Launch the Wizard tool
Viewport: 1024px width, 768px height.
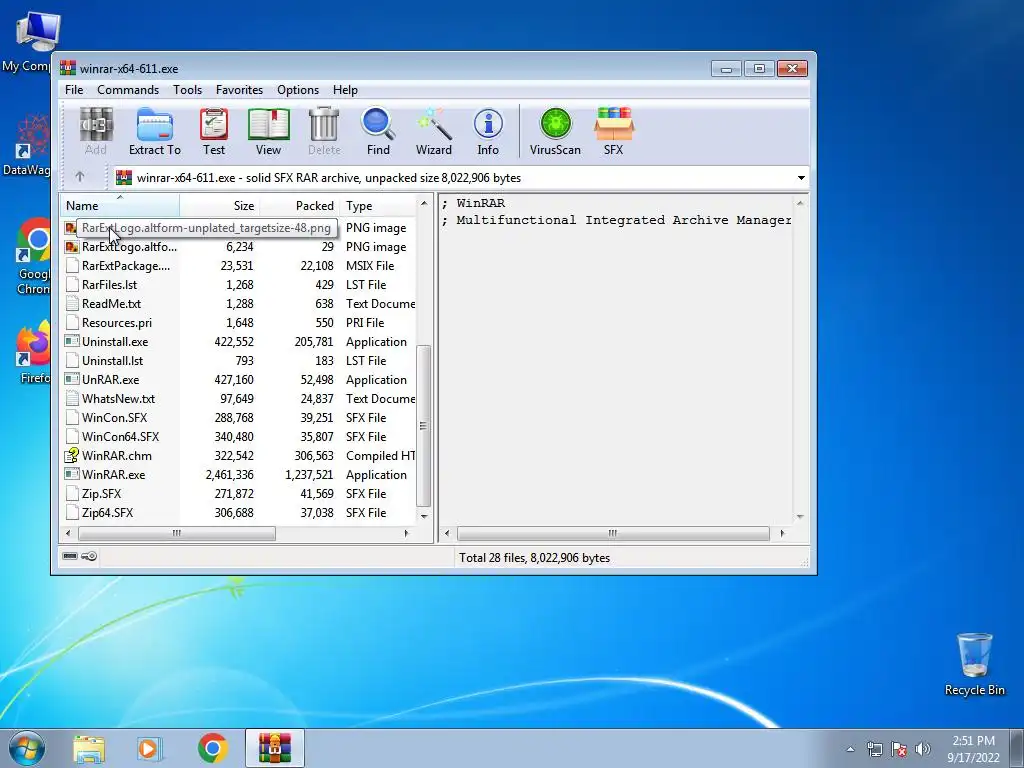434,131
